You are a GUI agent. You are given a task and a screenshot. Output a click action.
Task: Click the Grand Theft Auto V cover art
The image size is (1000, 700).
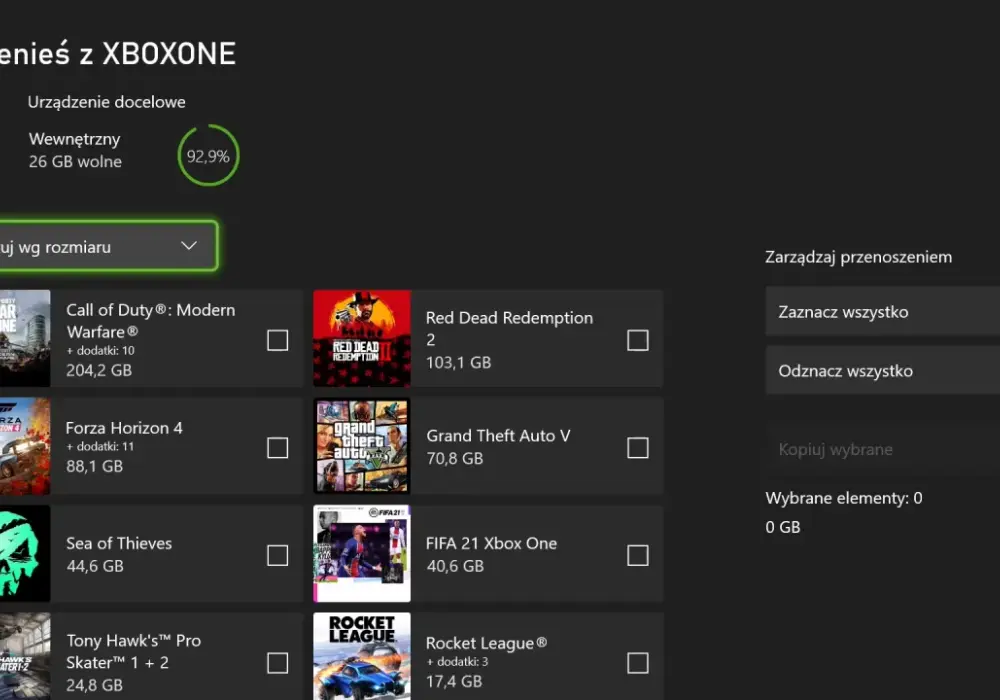click(362, 446)
